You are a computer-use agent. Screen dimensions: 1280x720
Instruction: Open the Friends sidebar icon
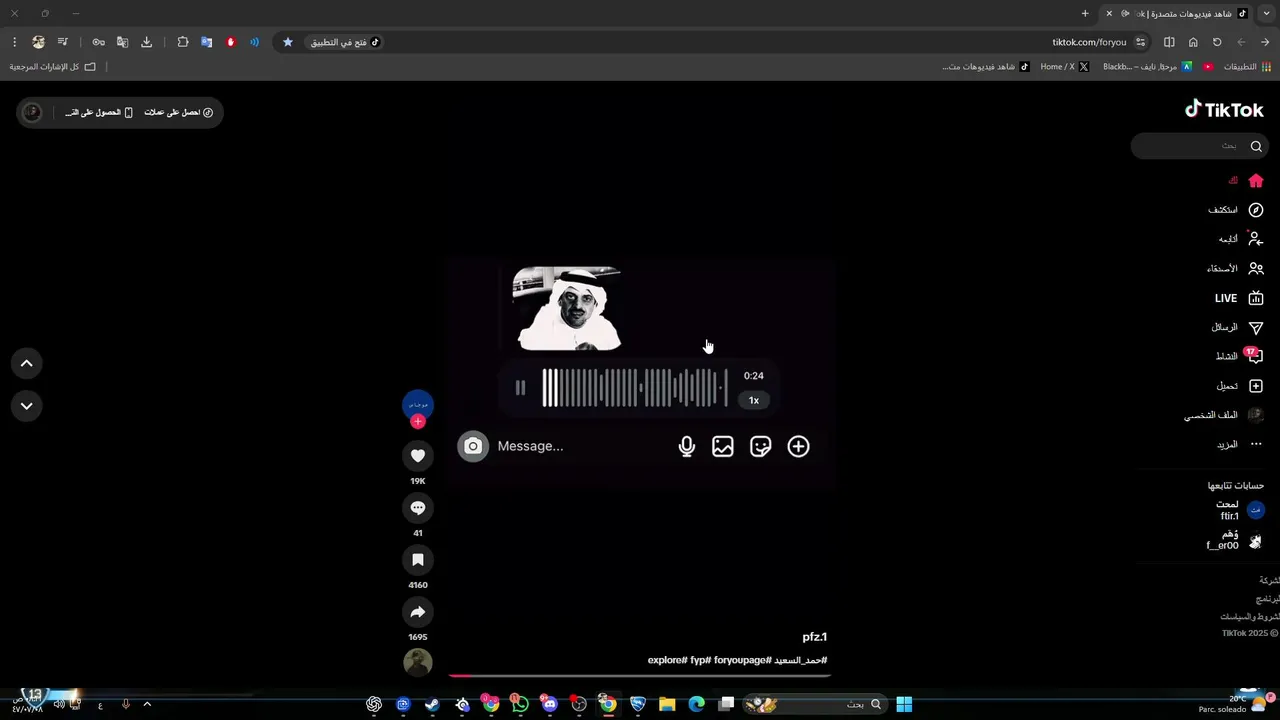1256,269
